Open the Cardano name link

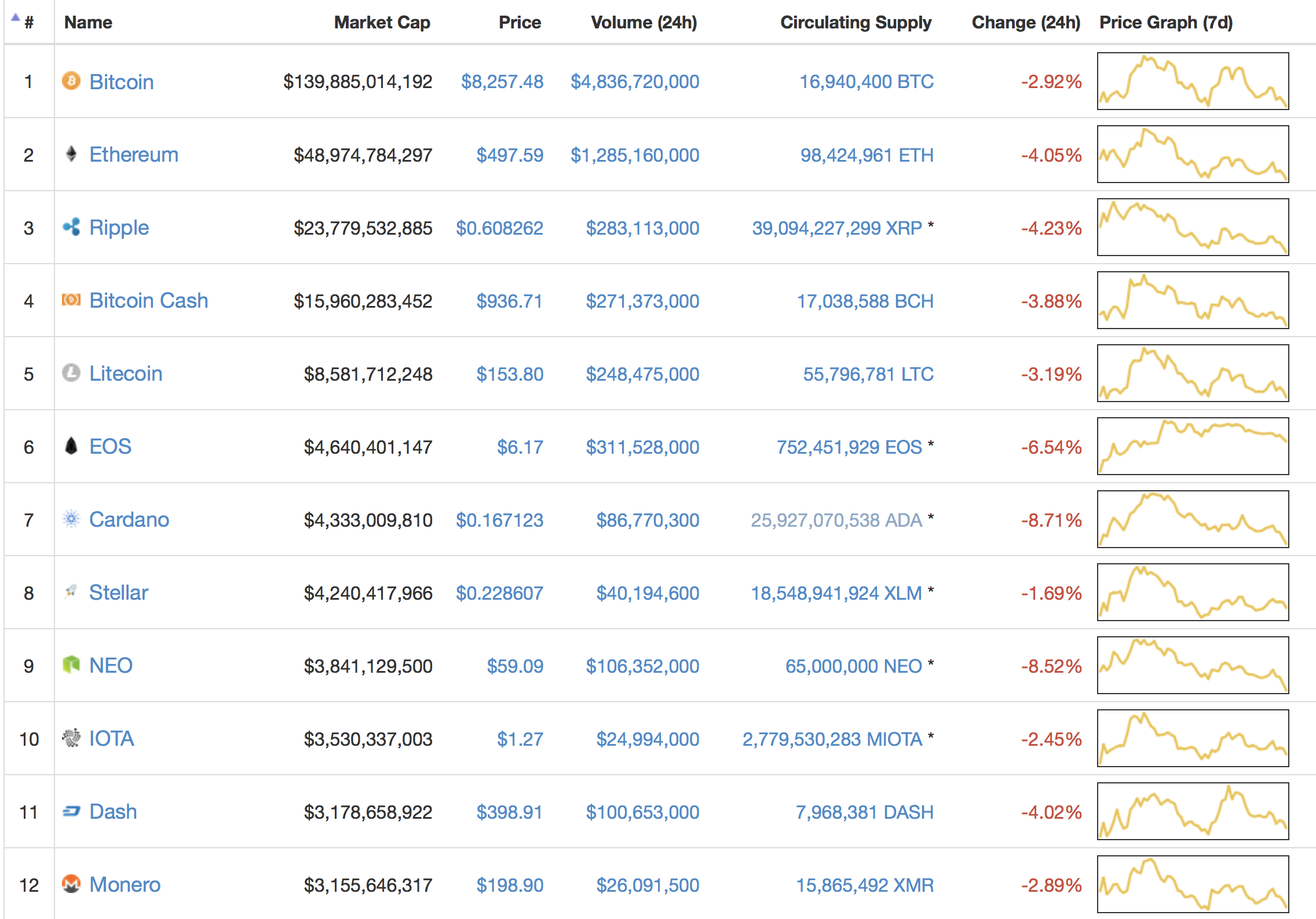click(129, 520)
